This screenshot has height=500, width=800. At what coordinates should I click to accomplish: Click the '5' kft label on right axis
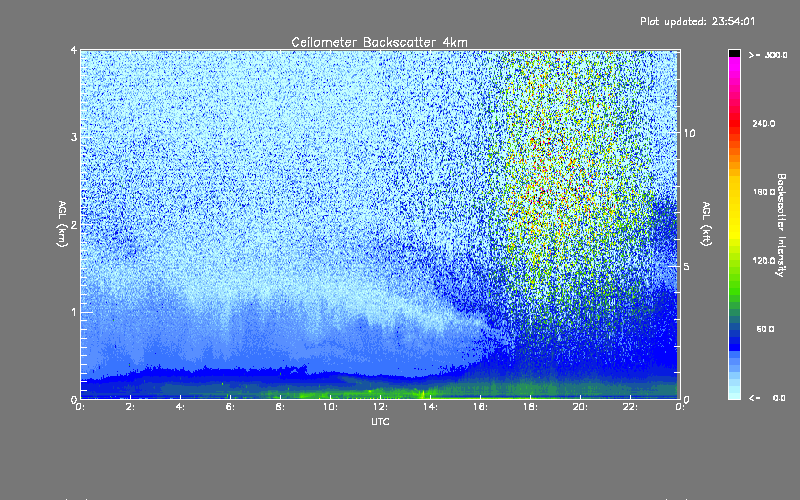687,266
